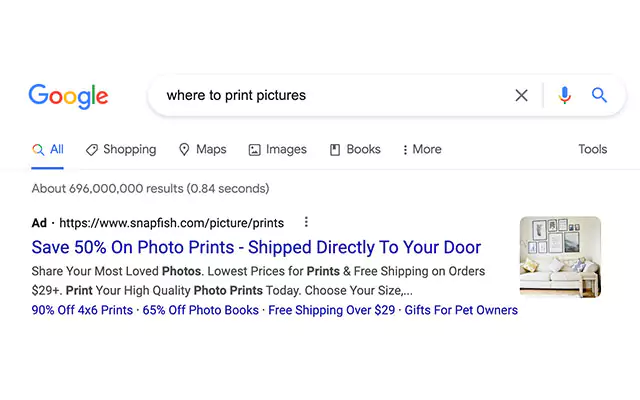Click the Google logo

68,96
